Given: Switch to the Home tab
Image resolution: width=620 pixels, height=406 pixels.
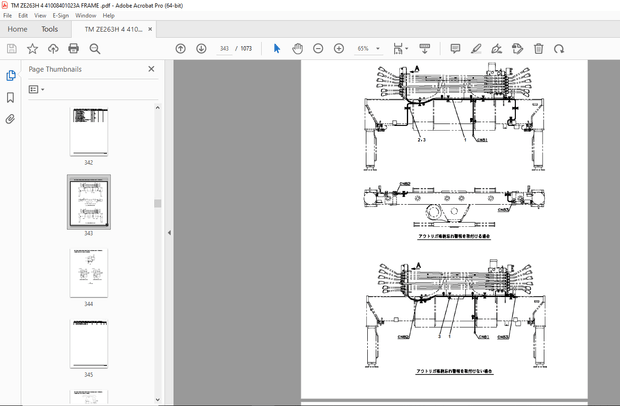Looking at the screenshot, I should click(17, 29).
